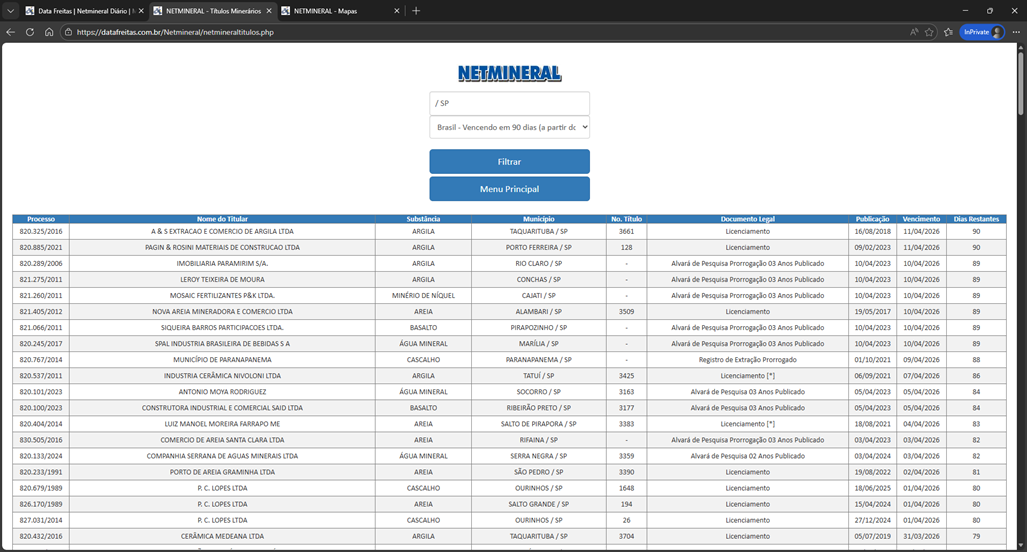
Task: Click the Publicação column header
Action: (872, 219)
